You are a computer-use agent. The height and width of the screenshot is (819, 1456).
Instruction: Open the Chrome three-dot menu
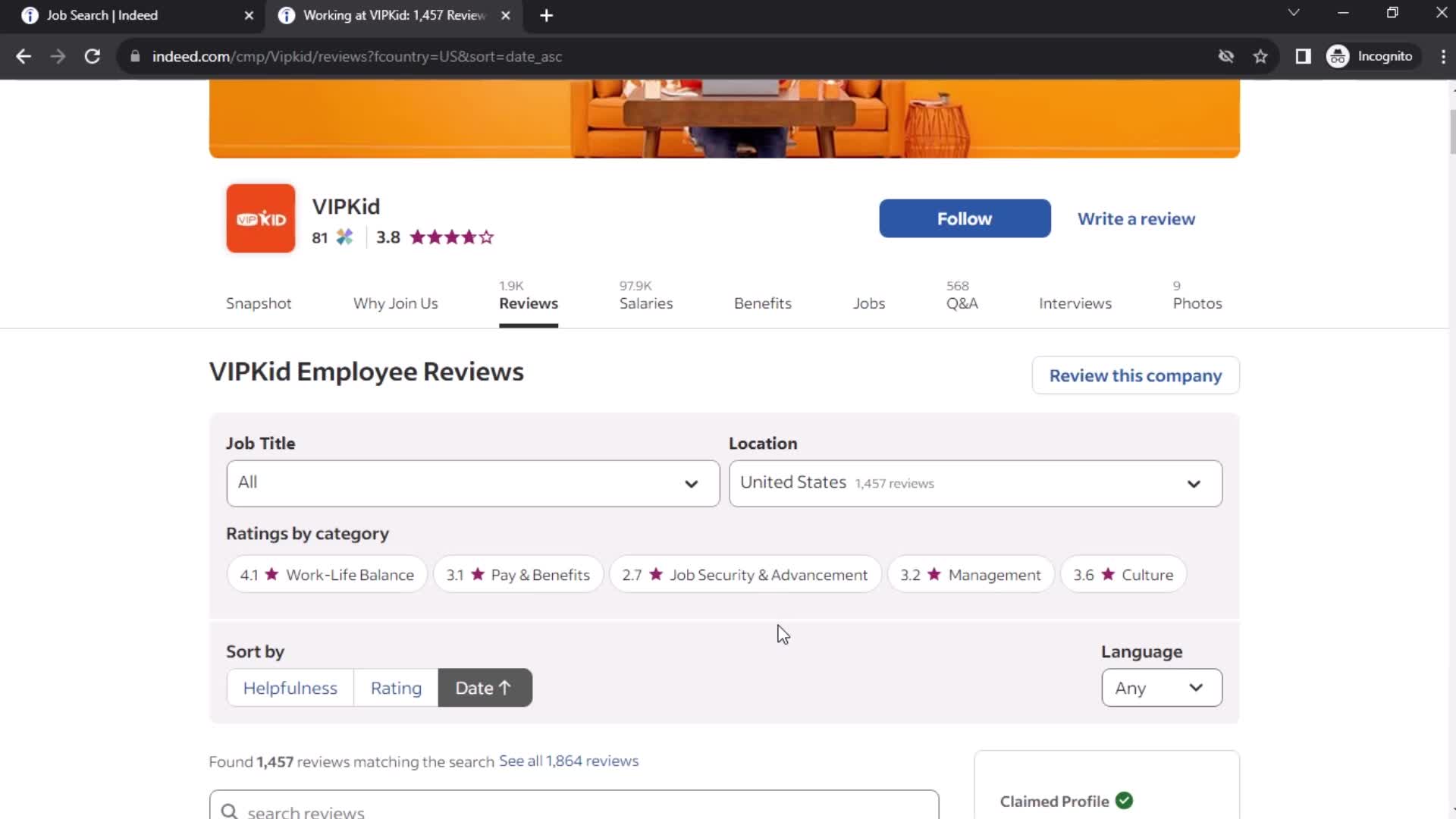pyautogui.click(x=1442, y=57)
